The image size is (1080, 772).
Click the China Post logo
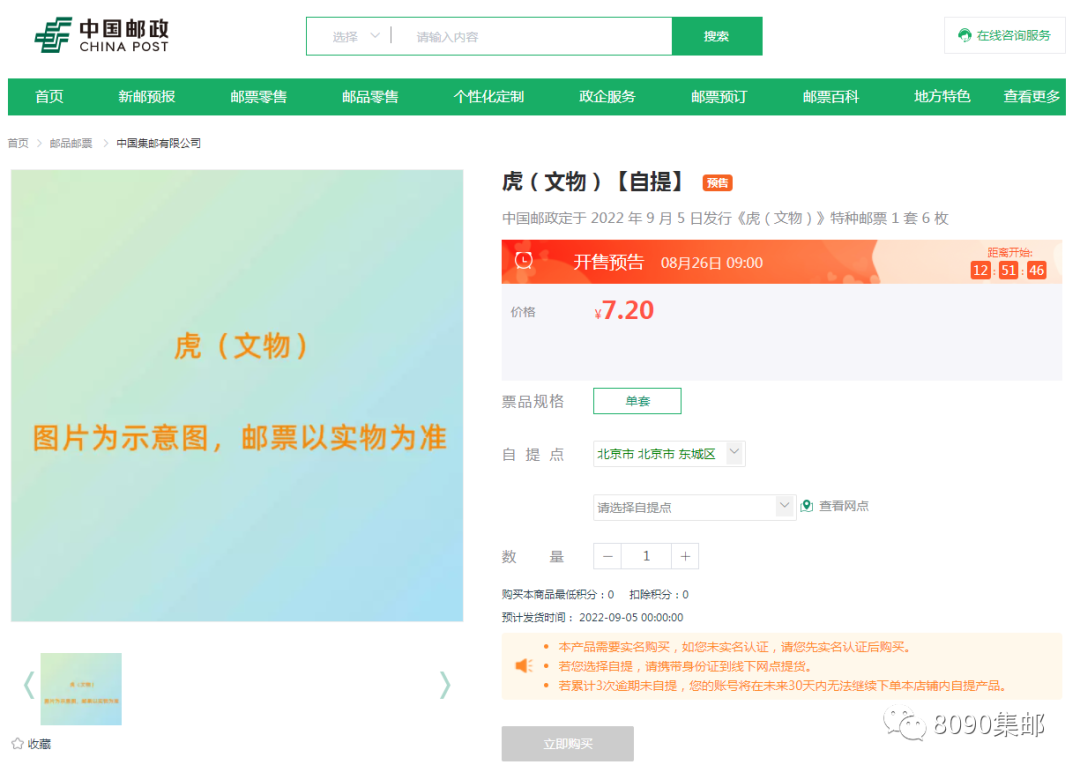[102, 35]
